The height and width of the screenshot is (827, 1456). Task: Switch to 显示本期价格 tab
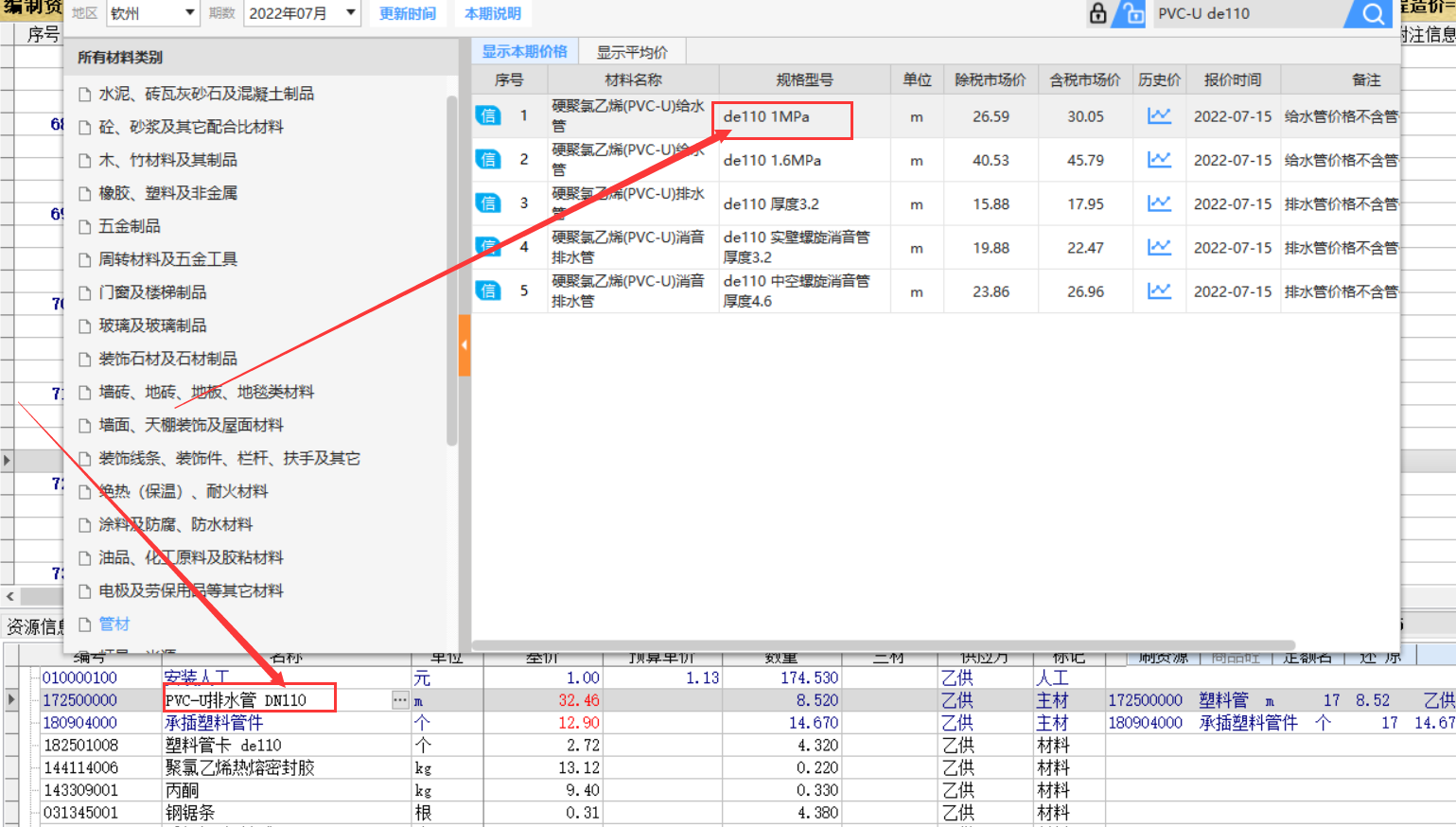(525, 51)
